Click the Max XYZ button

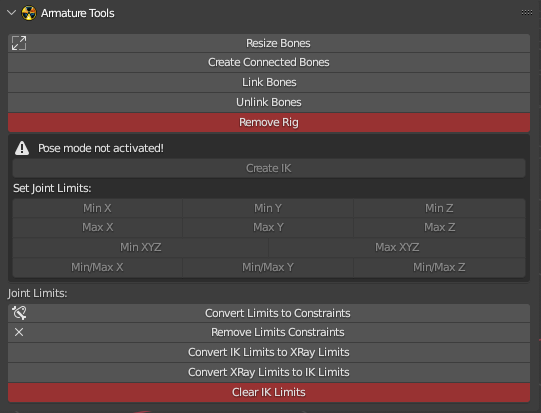397,247
